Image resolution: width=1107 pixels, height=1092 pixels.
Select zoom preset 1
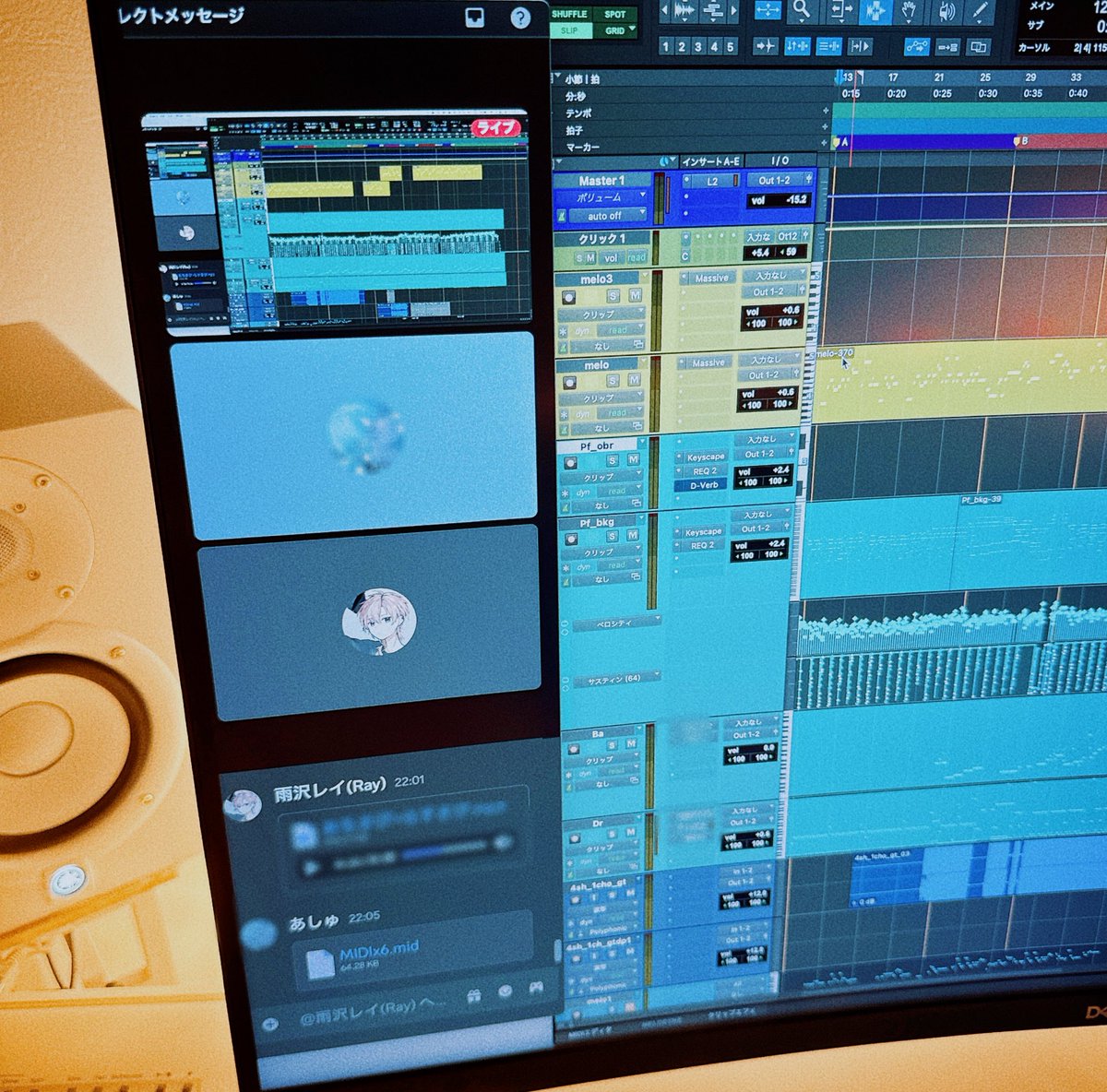click(666, 46)
